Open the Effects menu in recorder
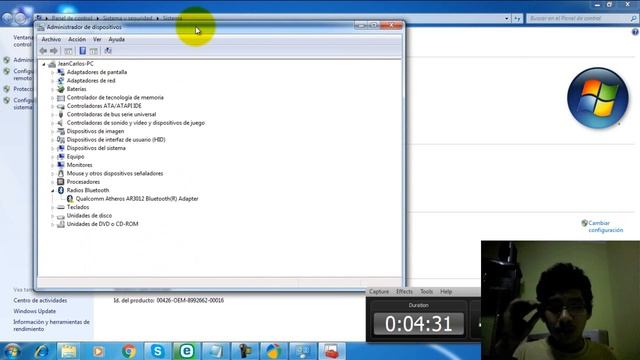640x360 pixels. [404, 291]
